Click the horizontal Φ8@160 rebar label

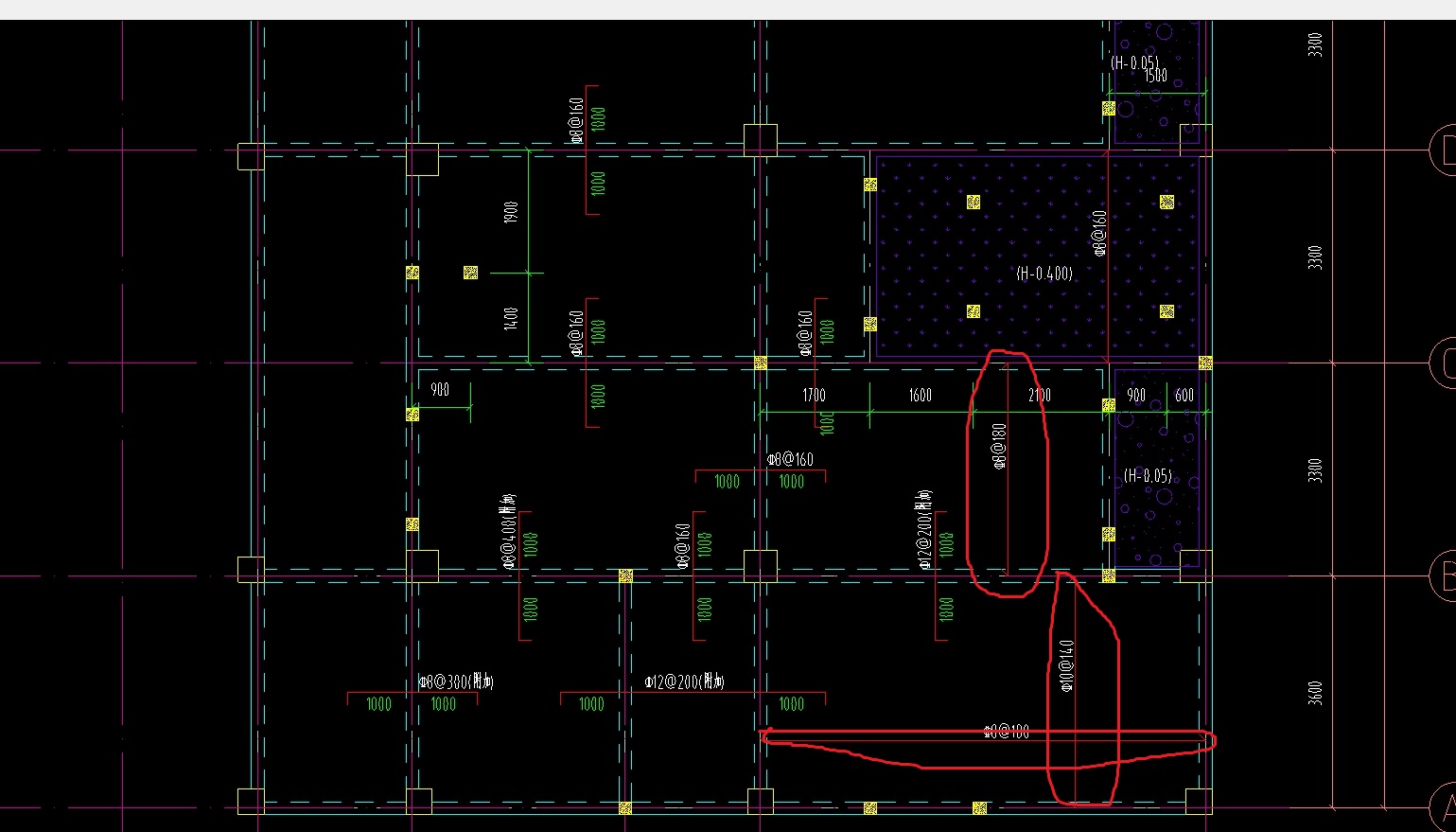click(790, 460)
